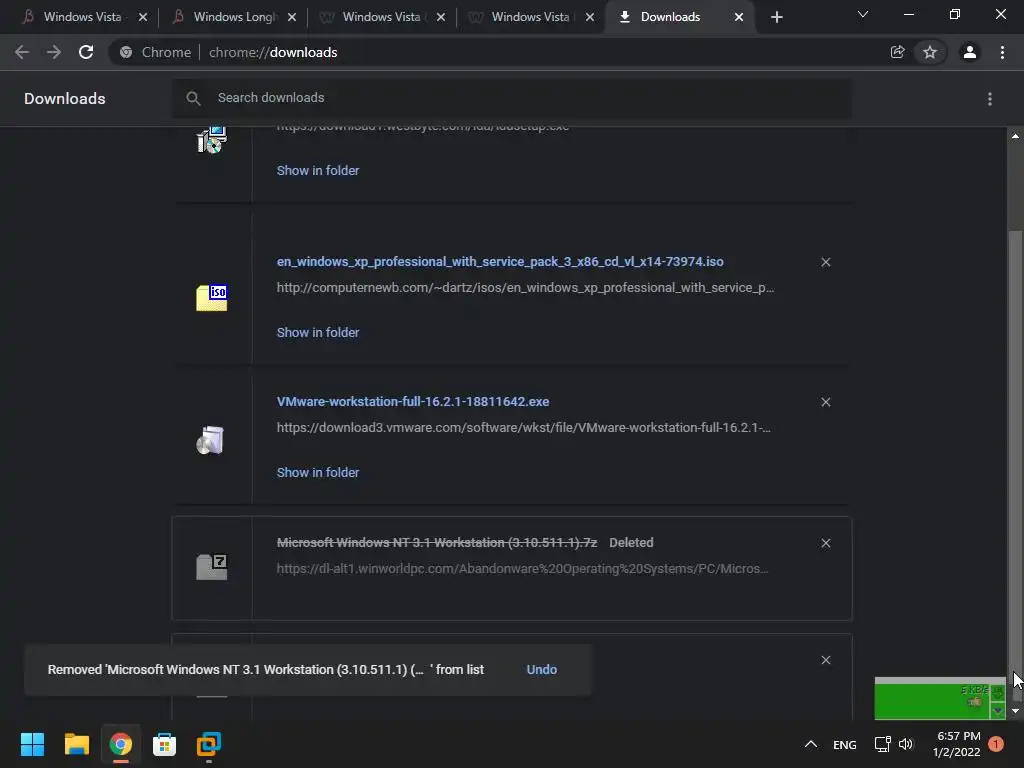Close the Windows Longhorn tab
The image size is (1024, 768).
click(x=292, y=17)
